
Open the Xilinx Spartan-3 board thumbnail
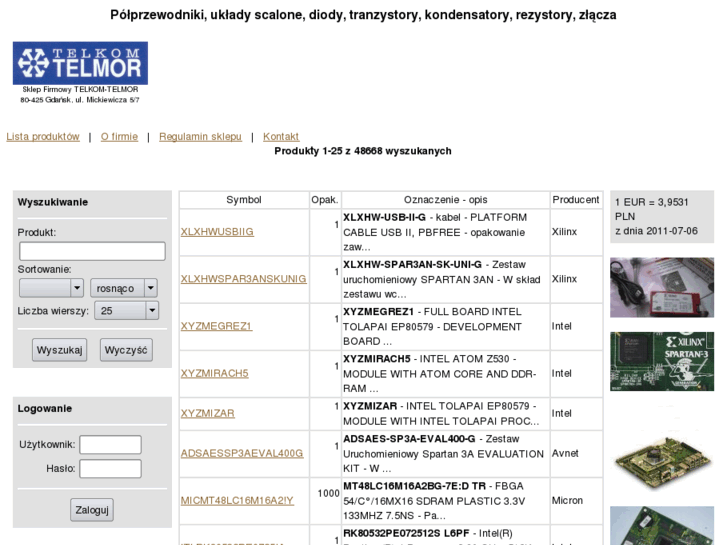click(x=662, y=361)
